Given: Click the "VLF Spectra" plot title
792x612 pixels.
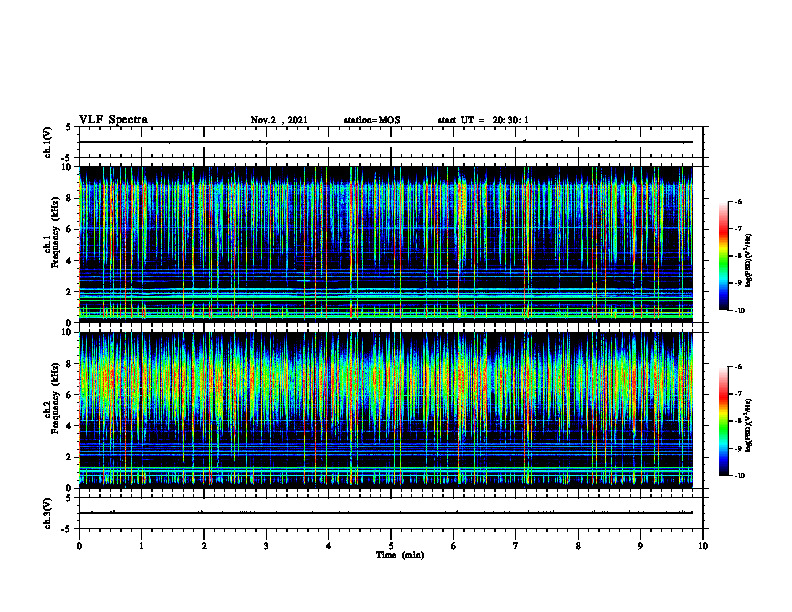Looking at the screenshot, I should pyautogui.click(x=113, y=120).
